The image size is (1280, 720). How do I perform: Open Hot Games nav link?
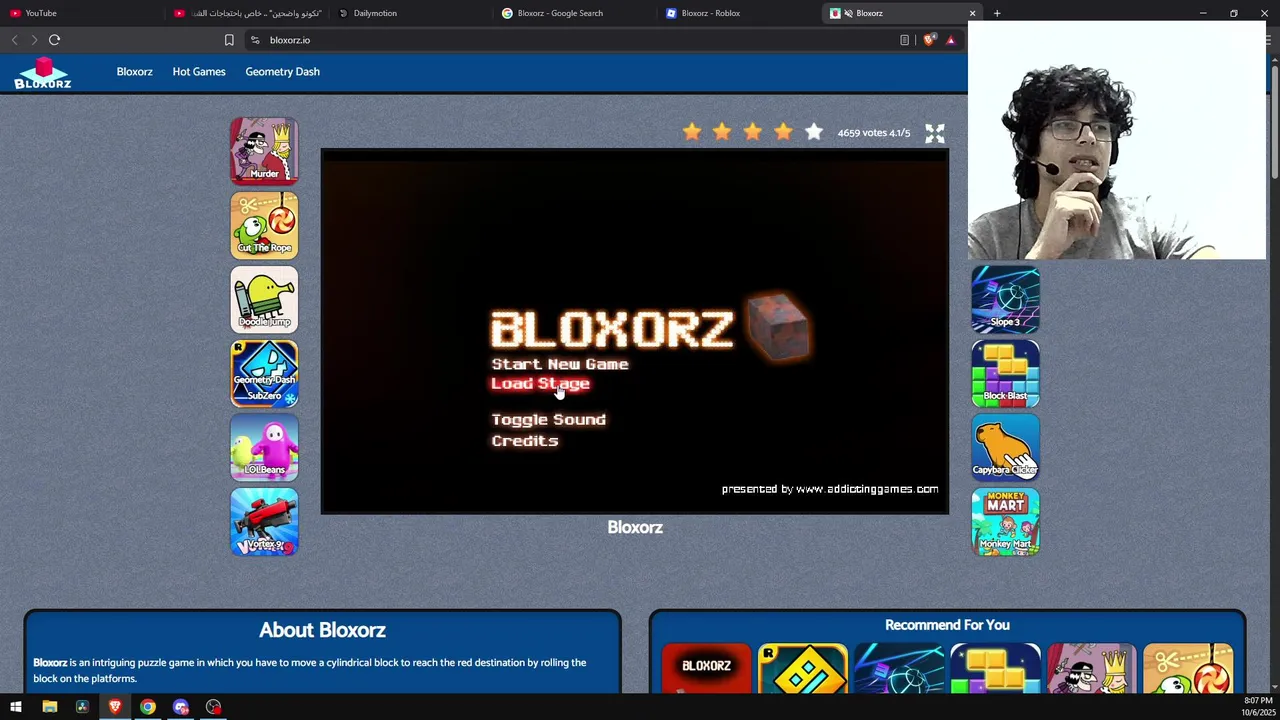point(199,72)
